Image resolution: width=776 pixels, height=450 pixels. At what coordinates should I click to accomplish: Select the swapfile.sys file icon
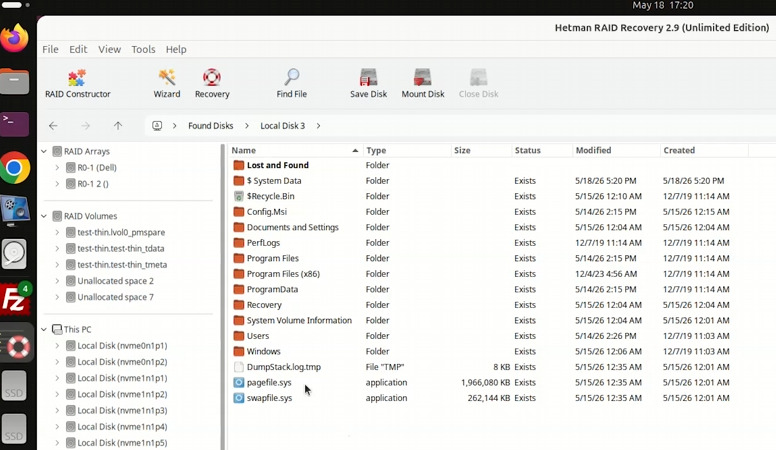coord(239,398)
